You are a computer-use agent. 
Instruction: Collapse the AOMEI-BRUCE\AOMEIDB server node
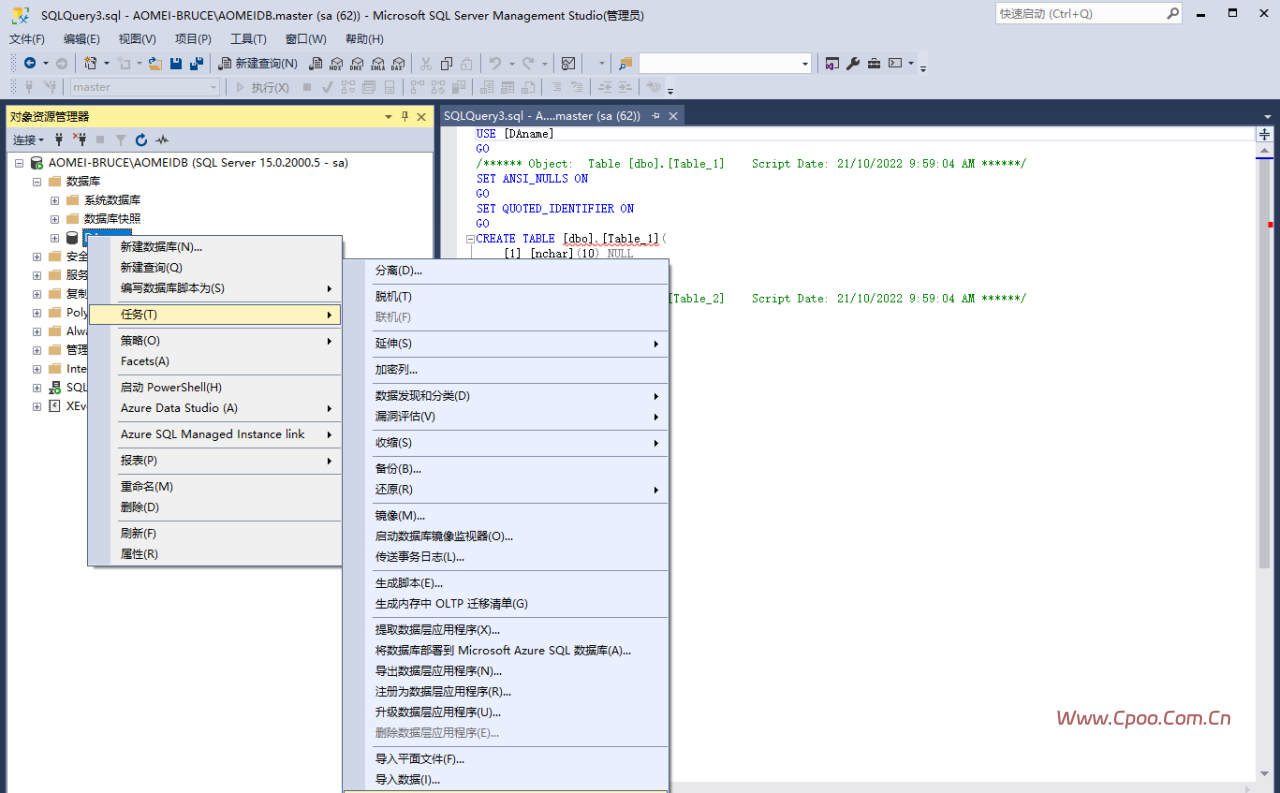coord(19,162)
